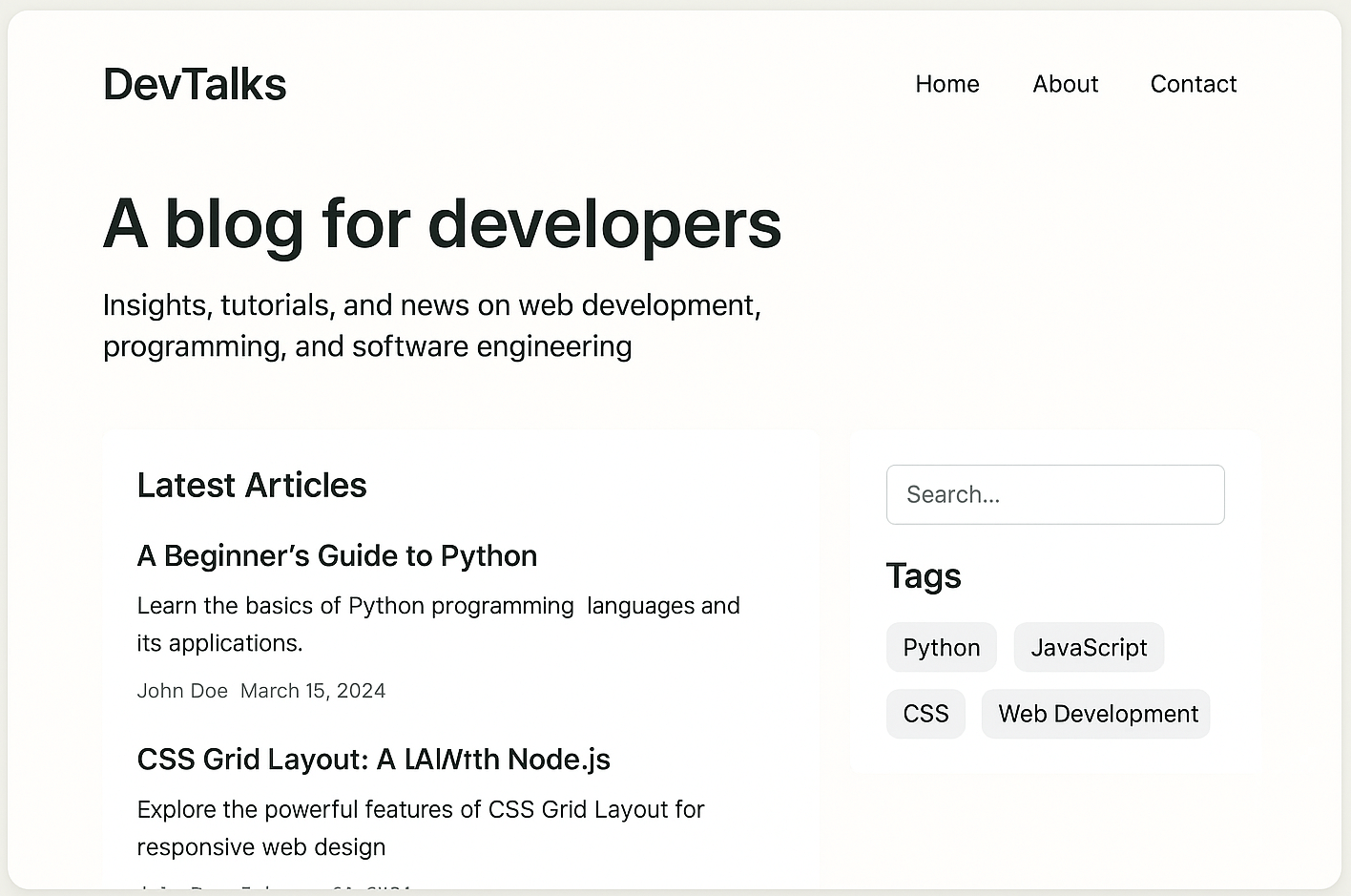Filter by the Python tag
Image resolution: width=1351 pixels, height=896 pixels.
[x=941, y=648]
